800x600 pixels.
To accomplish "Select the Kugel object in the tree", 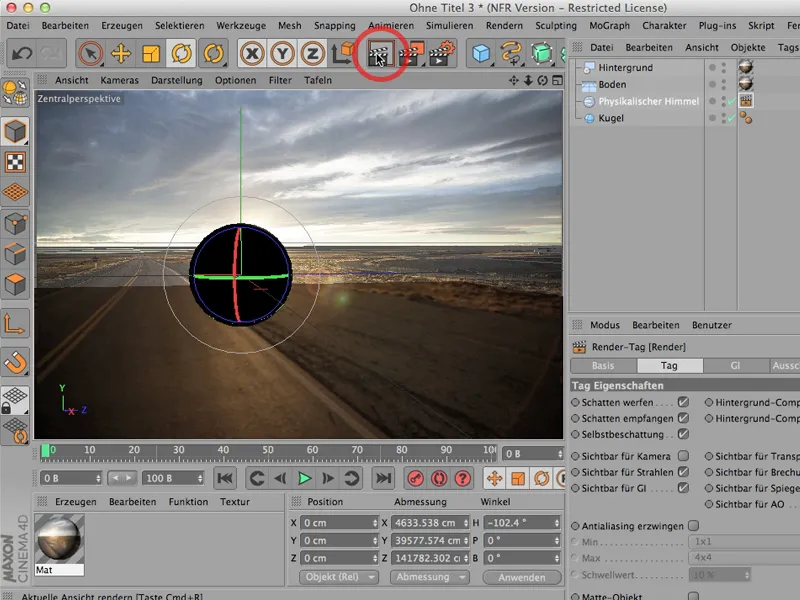I will click(x=611, y=118).
